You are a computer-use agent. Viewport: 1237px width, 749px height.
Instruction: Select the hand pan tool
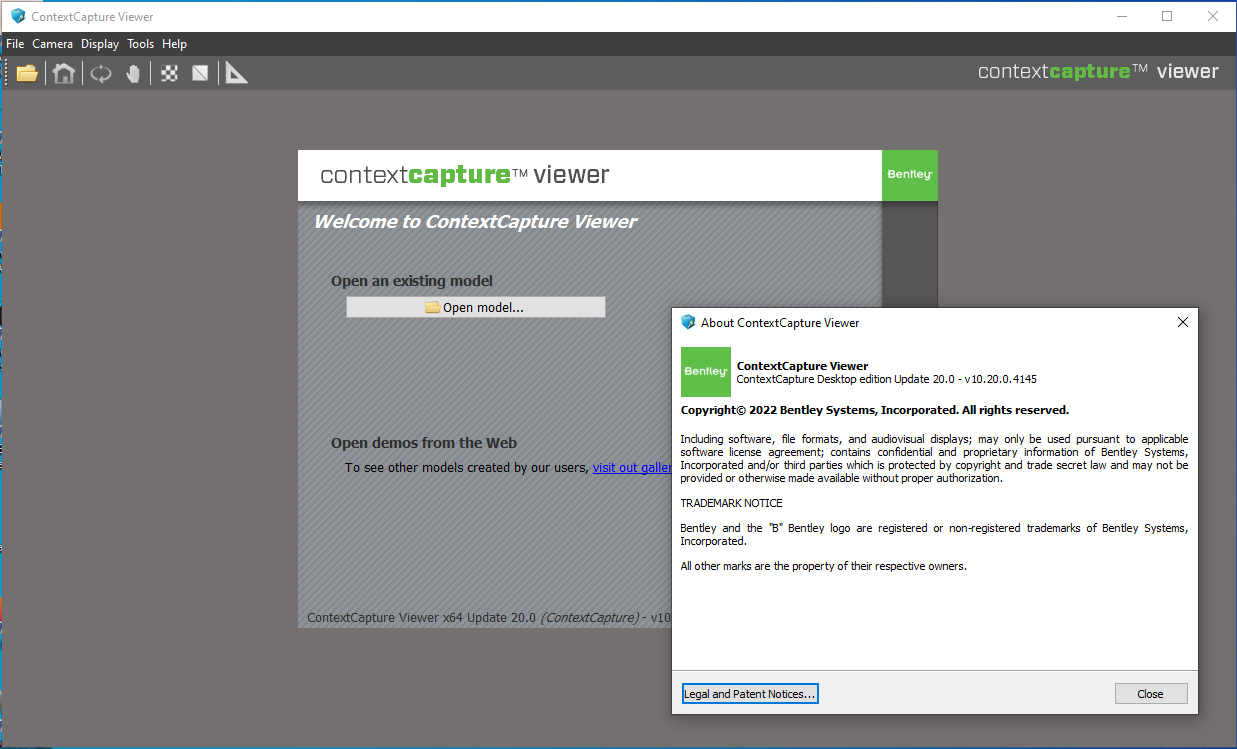133,73
